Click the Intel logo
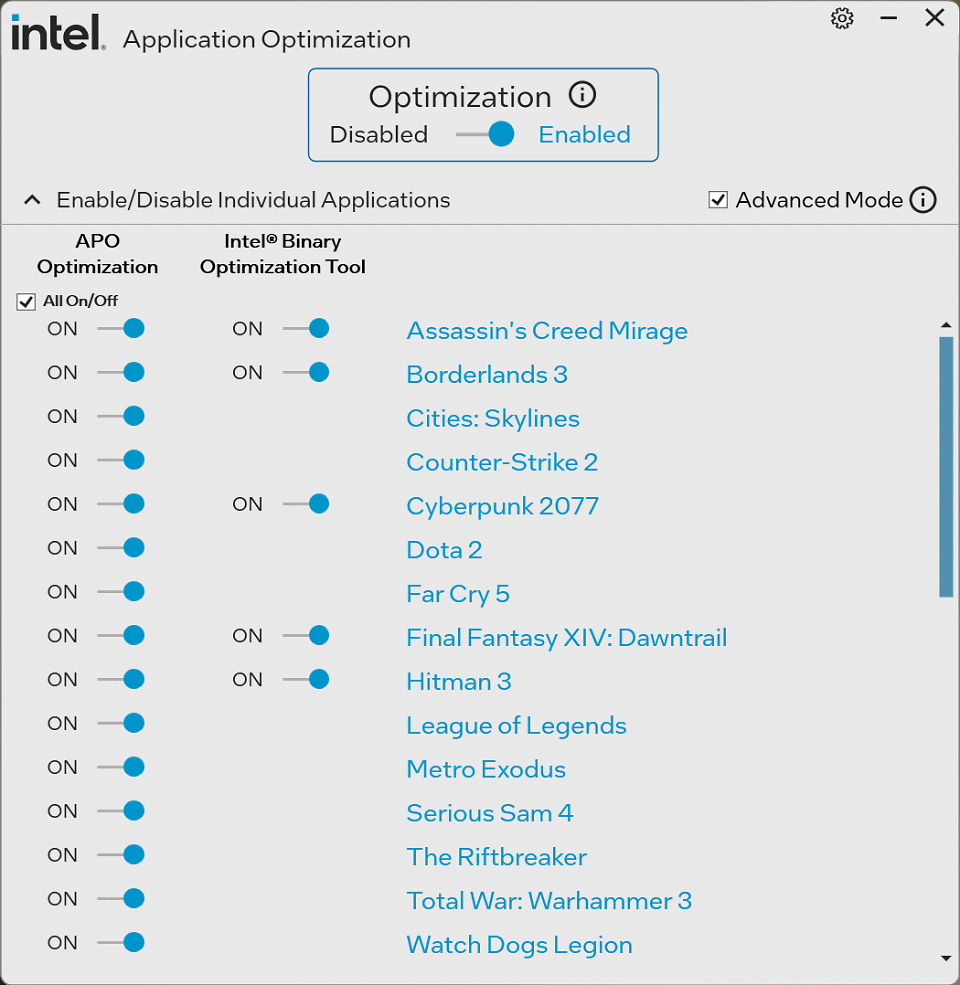Screen dimensions: 960x985 [x=58, y=33]
